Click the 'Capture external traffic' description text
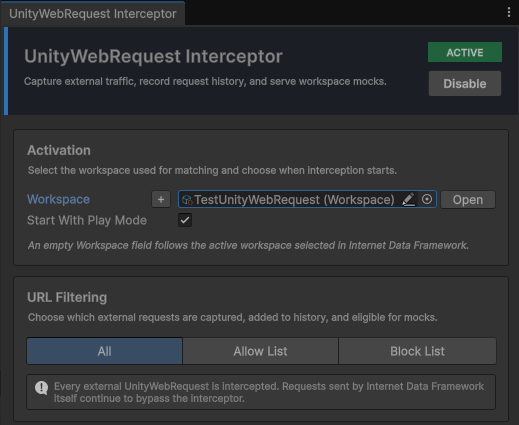Viewport: 519px width, 425px height. pyautogui.click(x=205, y=81)
